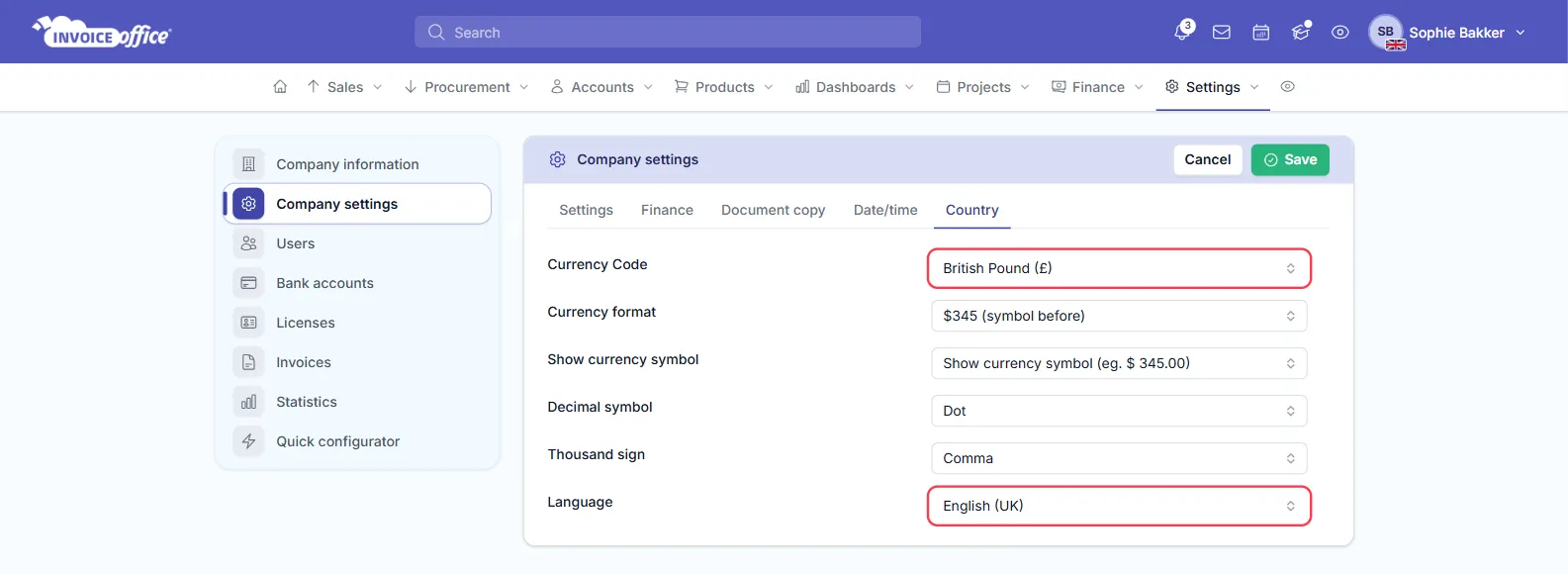This screenshot has height=574, width=1568.
Task: Click the Search input field
Action: click(668, 32)
